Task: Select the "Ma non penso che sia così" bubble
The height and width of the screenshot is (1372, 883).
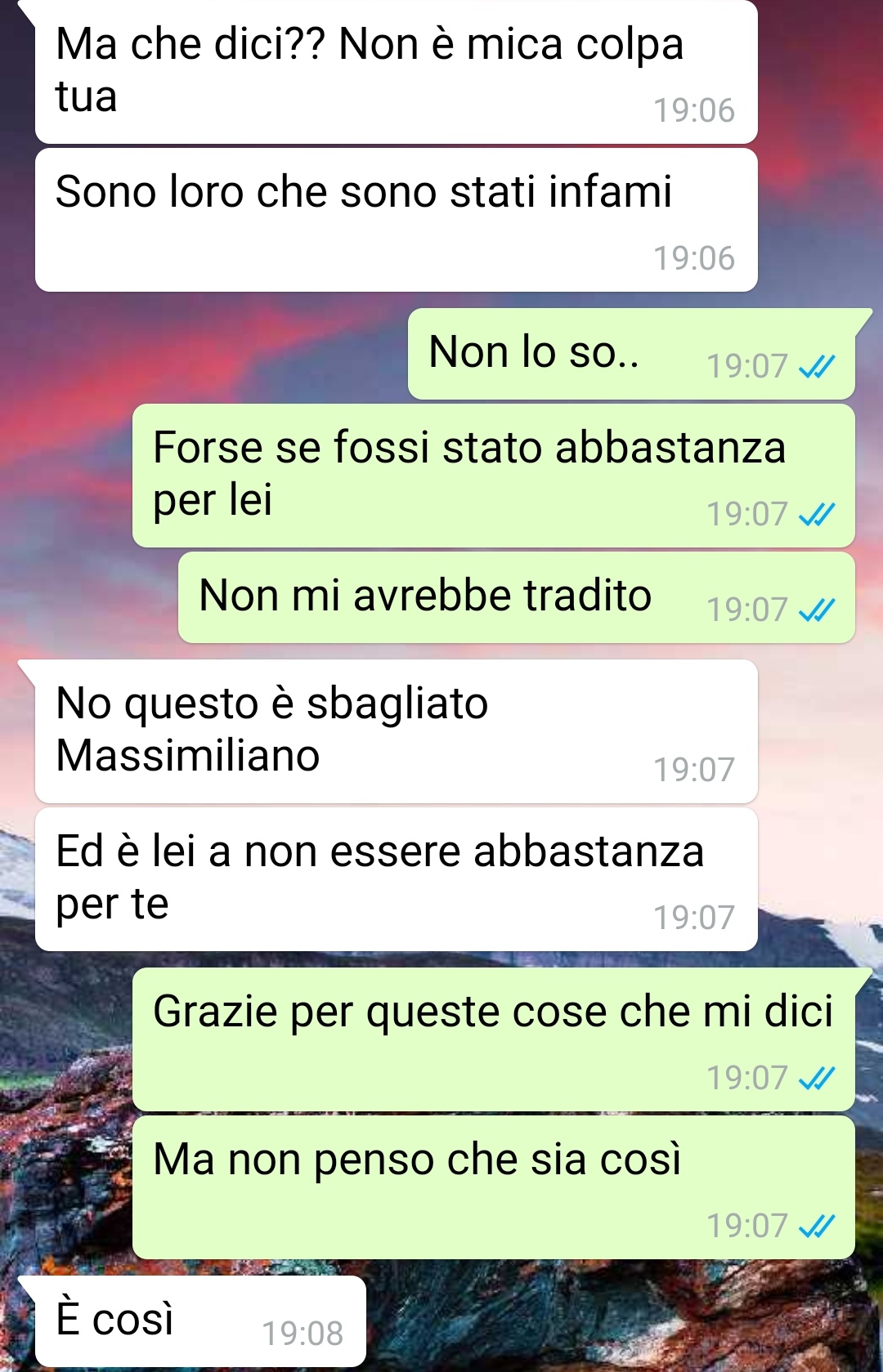Action: (x=493, y=1187)
